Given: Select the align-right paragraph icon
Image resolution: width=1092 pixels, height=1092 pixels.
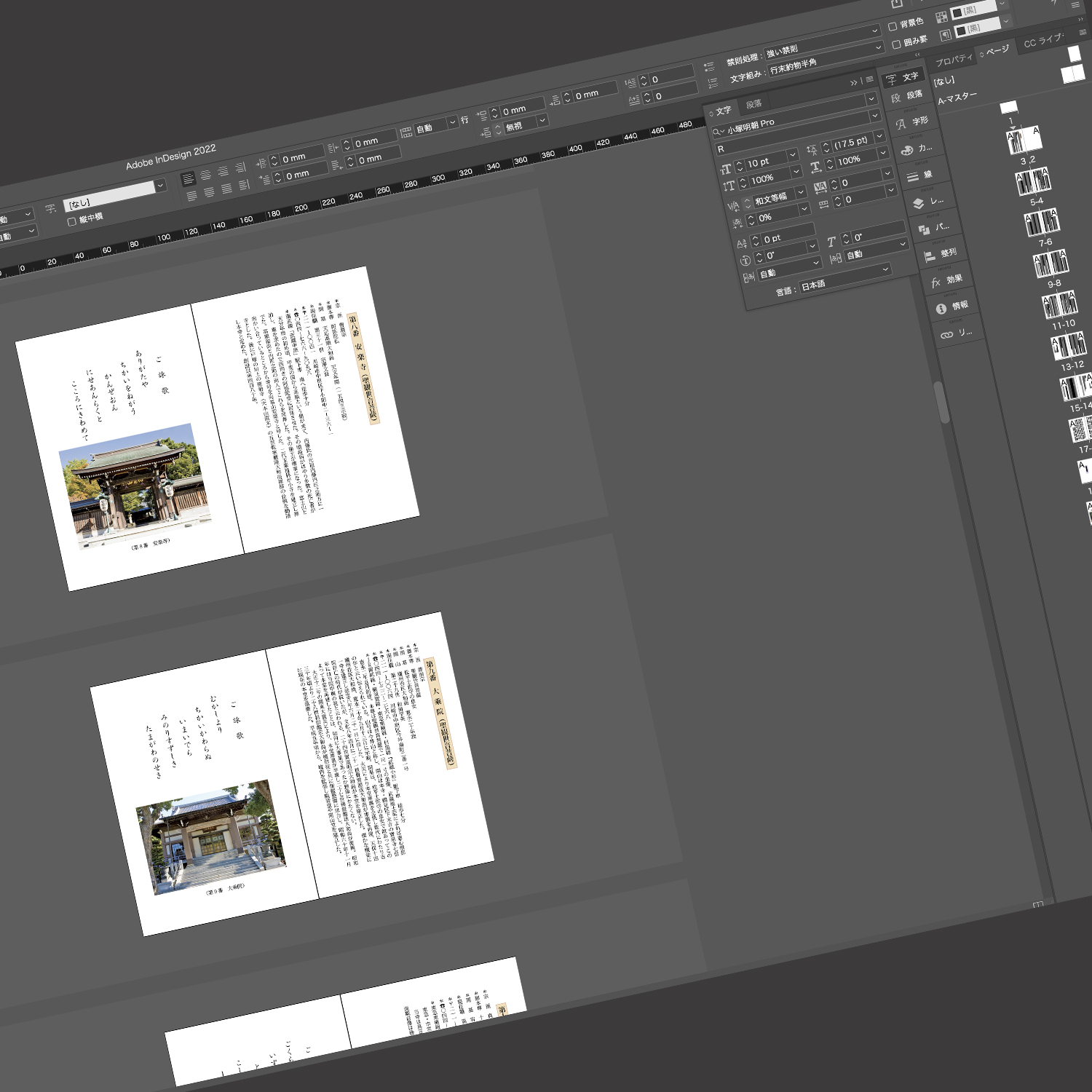Looking at the screenshot, I should click(x=223, y=172).
